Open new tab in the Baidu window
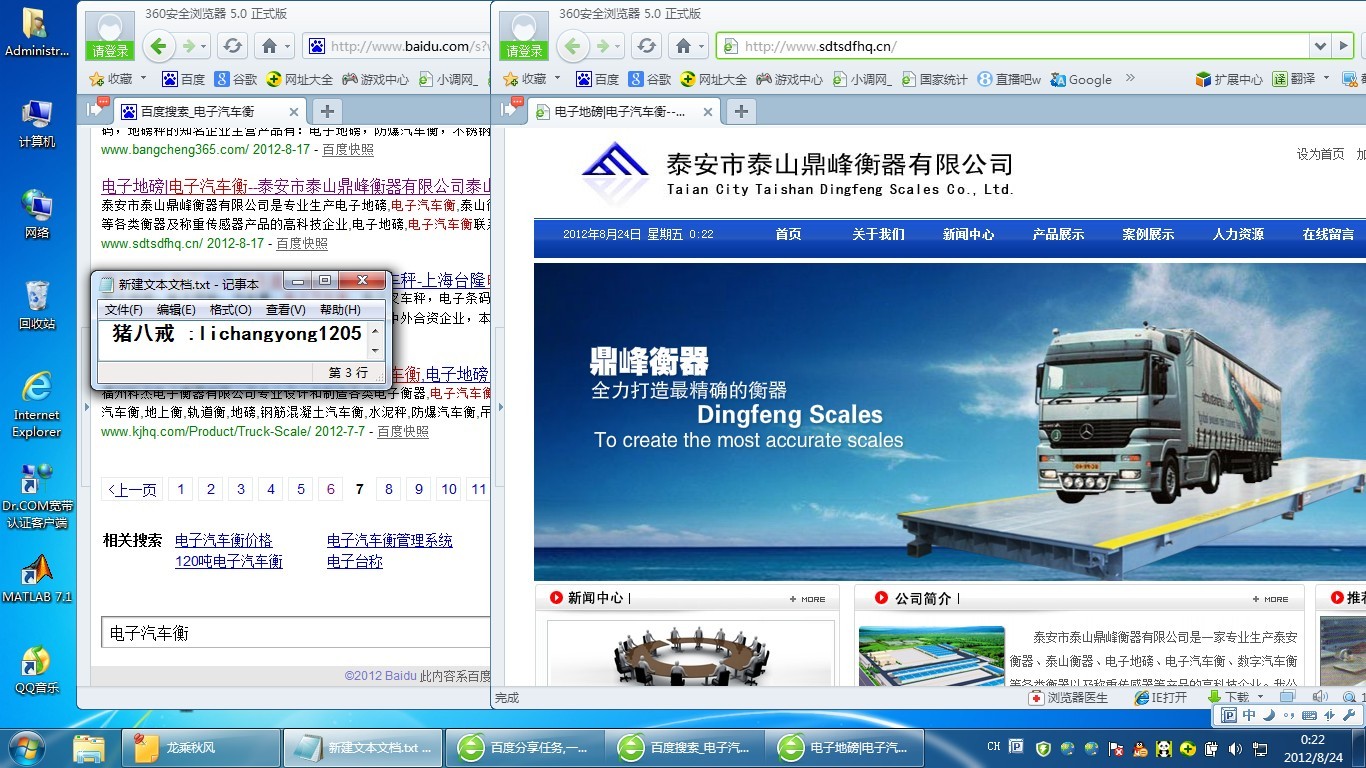The image size is (1366, 768). click(x=327, y=111)
